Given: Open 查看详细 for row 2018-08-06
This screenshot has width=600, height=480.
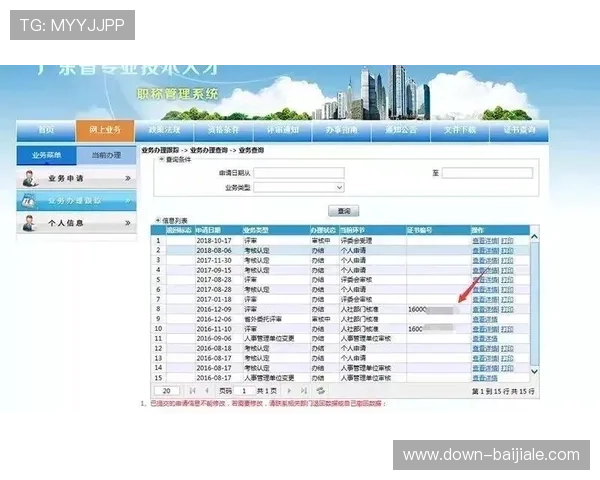Looking at the screenshot, I should coord(485,251).
